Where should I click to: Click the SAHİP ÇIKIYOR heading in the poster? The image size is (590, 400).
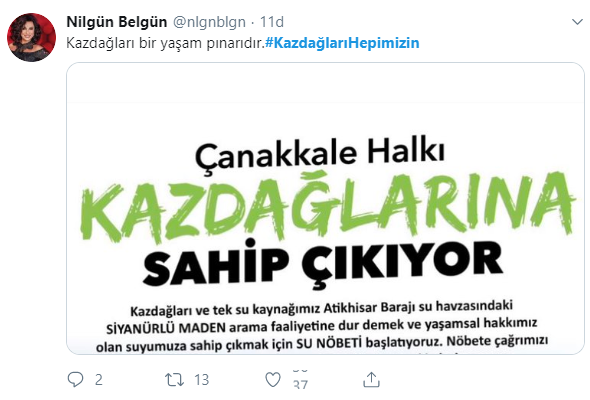click(x=323, y=265)
